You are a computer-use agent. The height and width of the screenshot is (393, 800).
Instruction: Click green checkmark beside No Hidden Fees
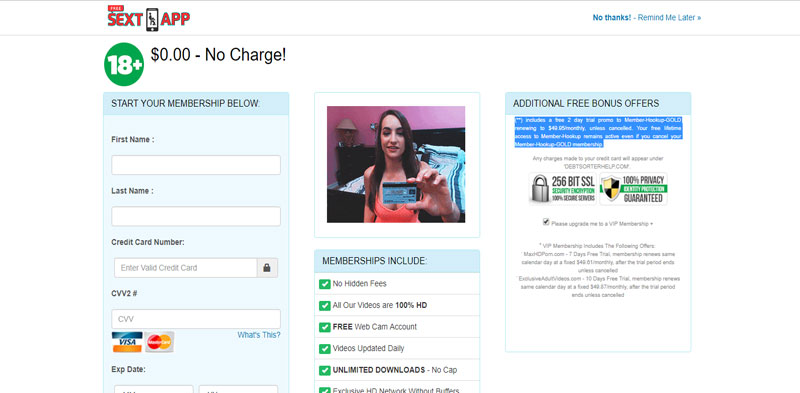(324, 284)
